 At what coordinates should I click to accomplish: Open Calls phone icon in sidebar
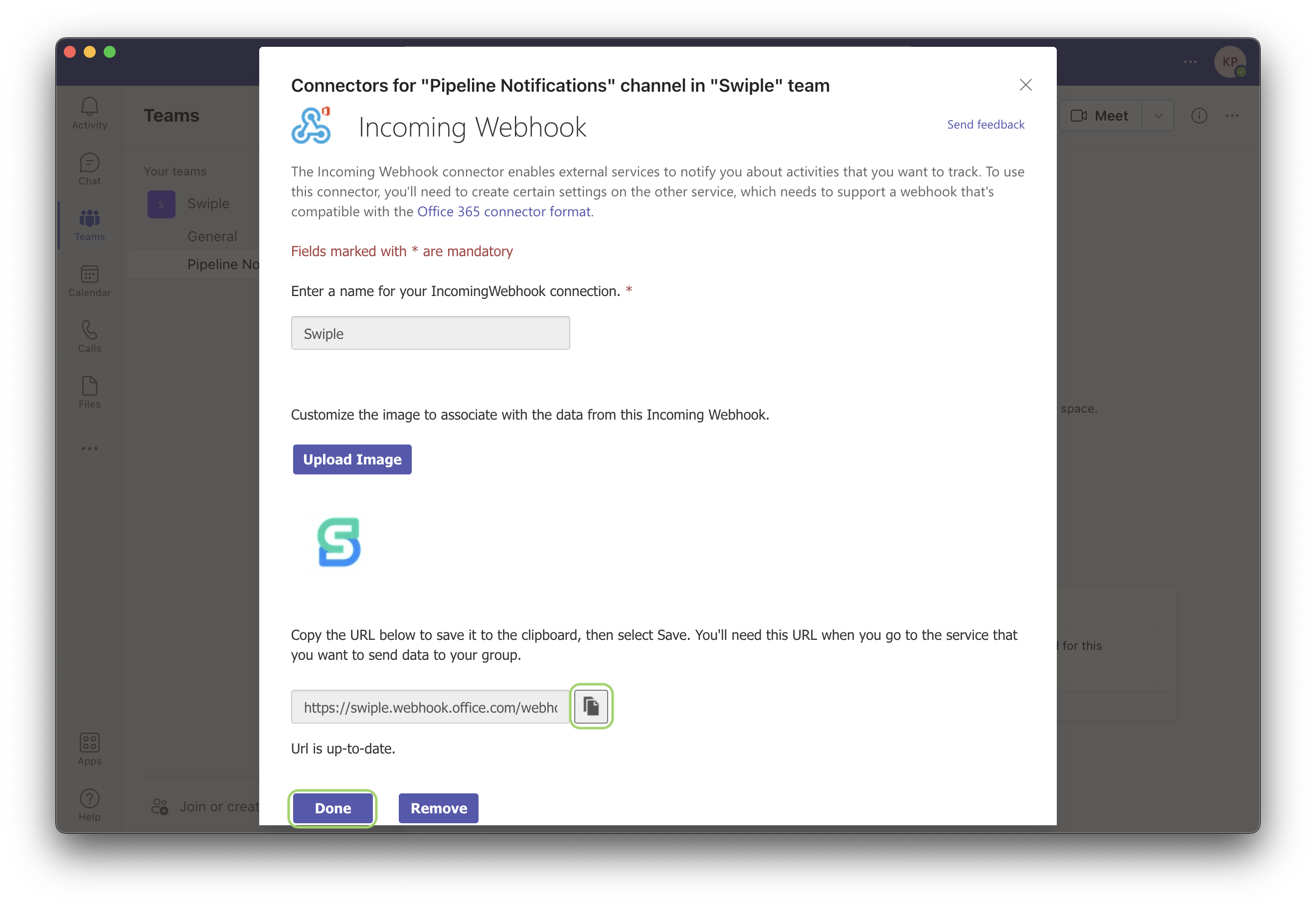(x=89, y=336)
